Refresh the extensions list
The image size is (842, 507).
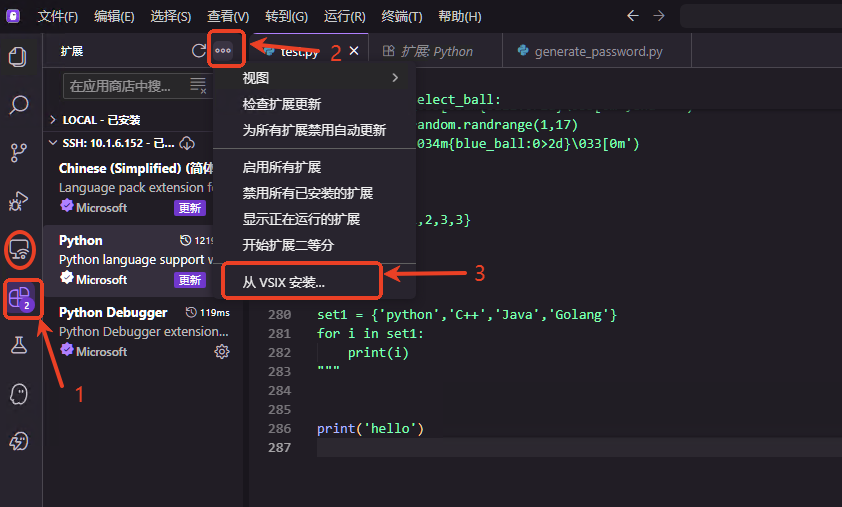[199, 50]
